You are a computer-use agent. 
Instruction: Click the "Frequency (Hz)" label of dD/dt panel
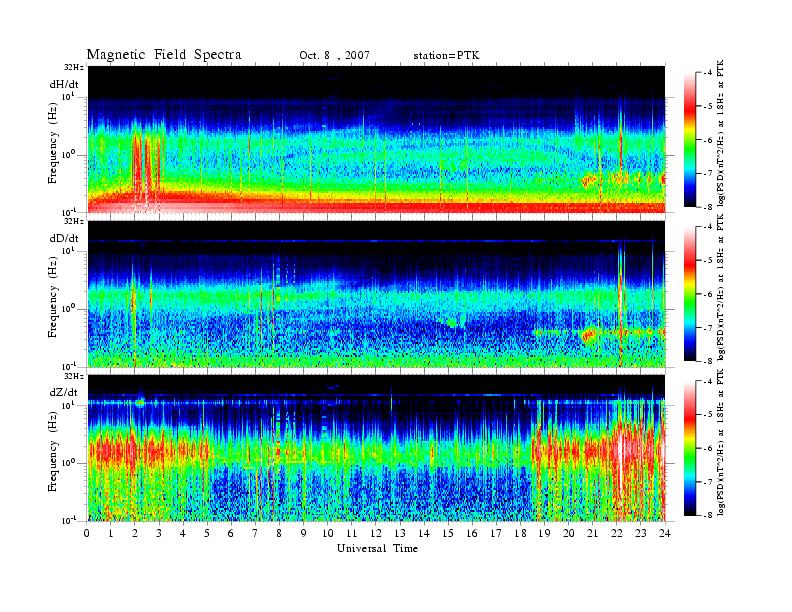point(53,298)
